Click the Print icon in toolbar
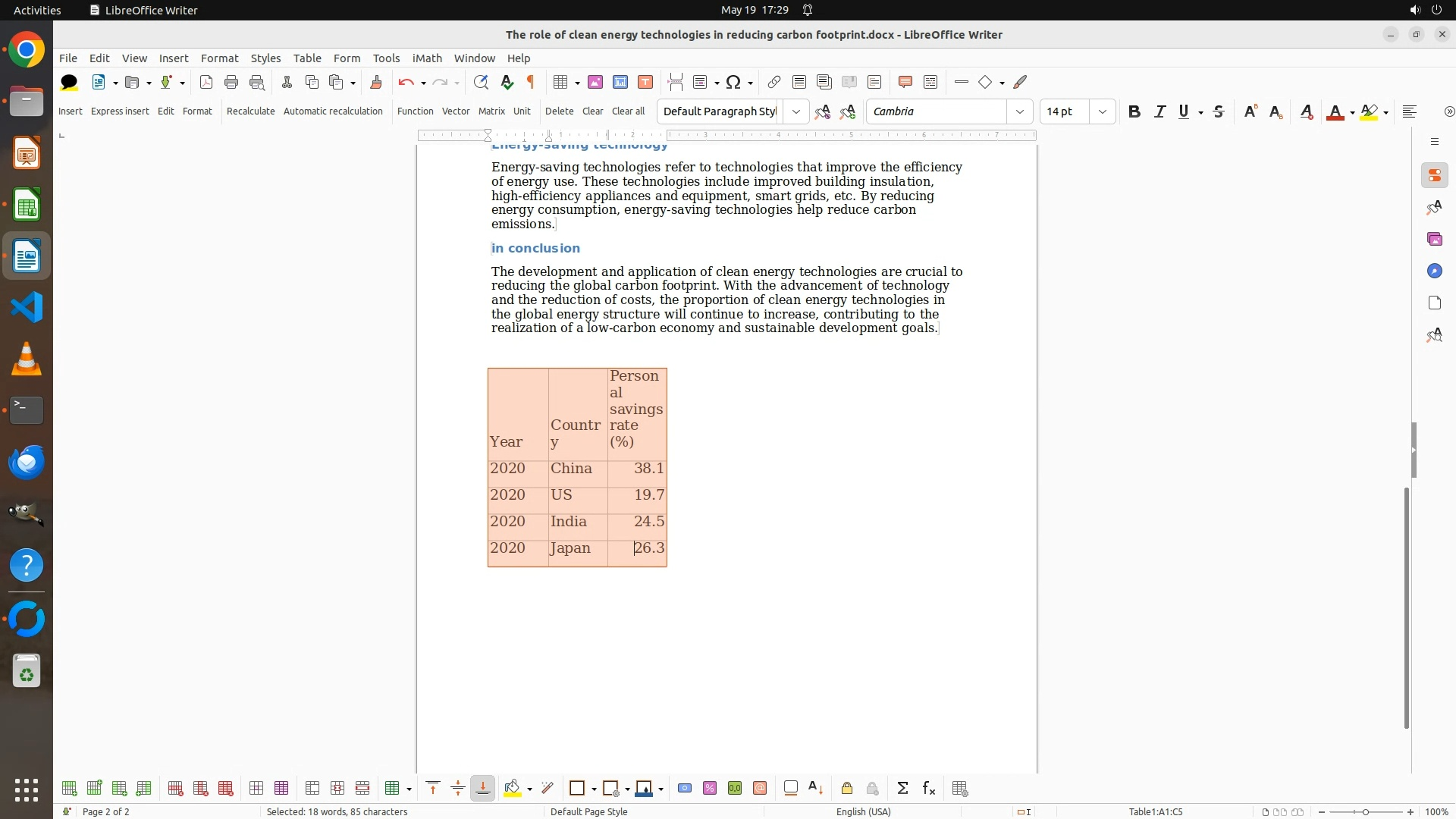The height and width of the screenshot is (819, 1456). [x=231, y=82]
